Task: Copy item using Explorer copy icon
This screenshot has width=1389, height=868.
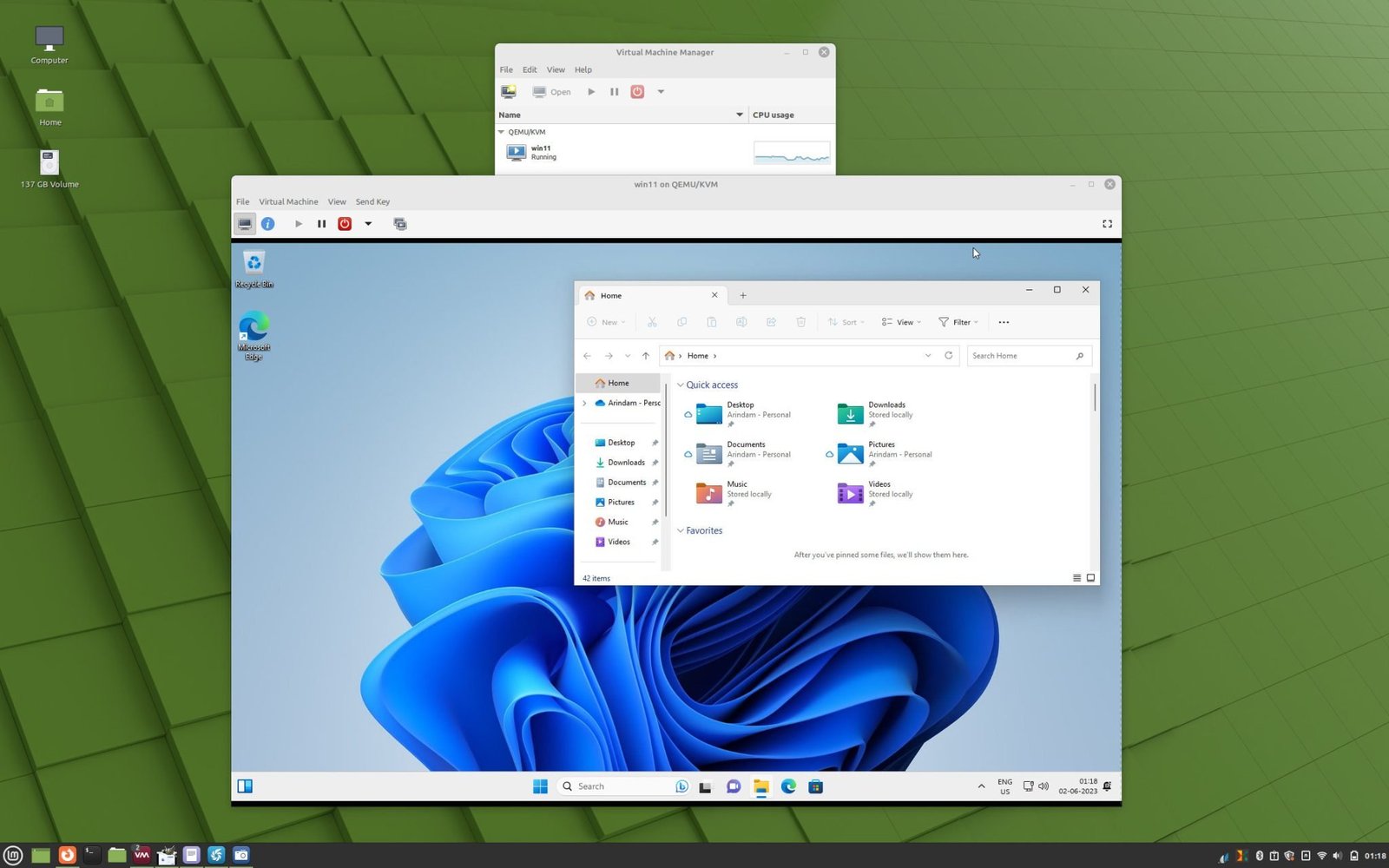Action: (682, 322)
